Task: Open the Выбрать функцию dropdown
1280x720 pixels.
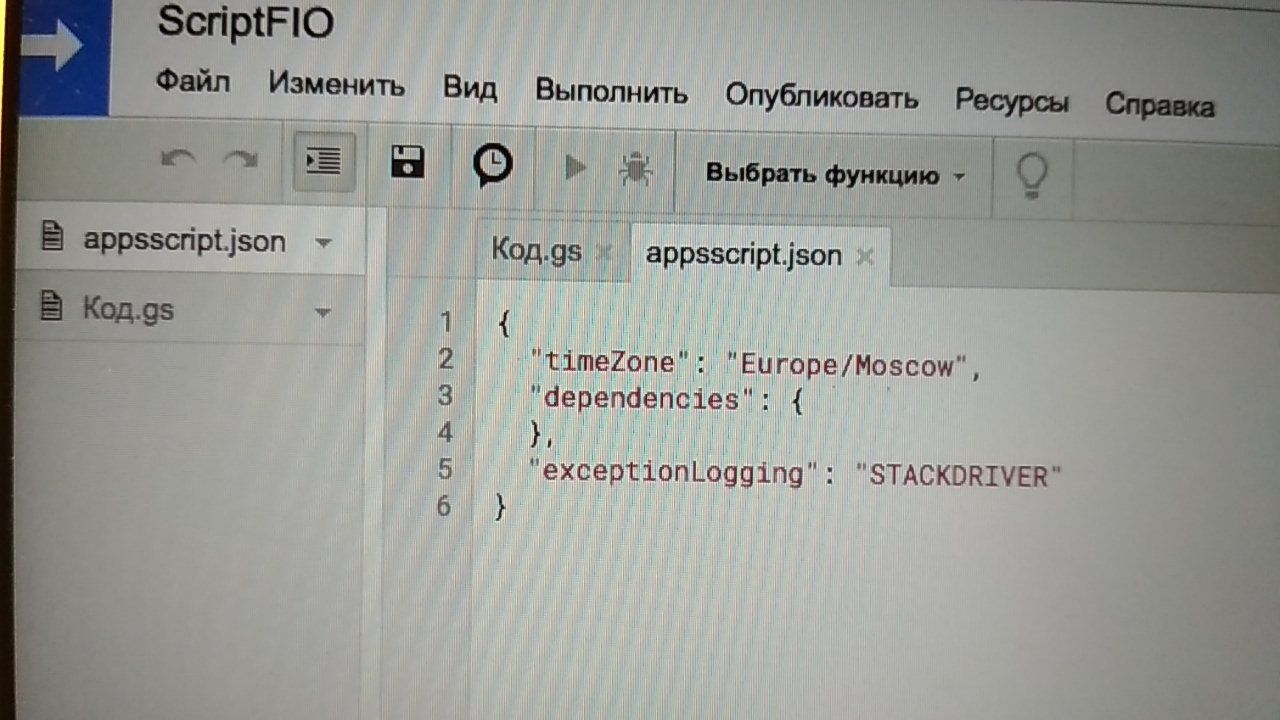Action: 835,175
